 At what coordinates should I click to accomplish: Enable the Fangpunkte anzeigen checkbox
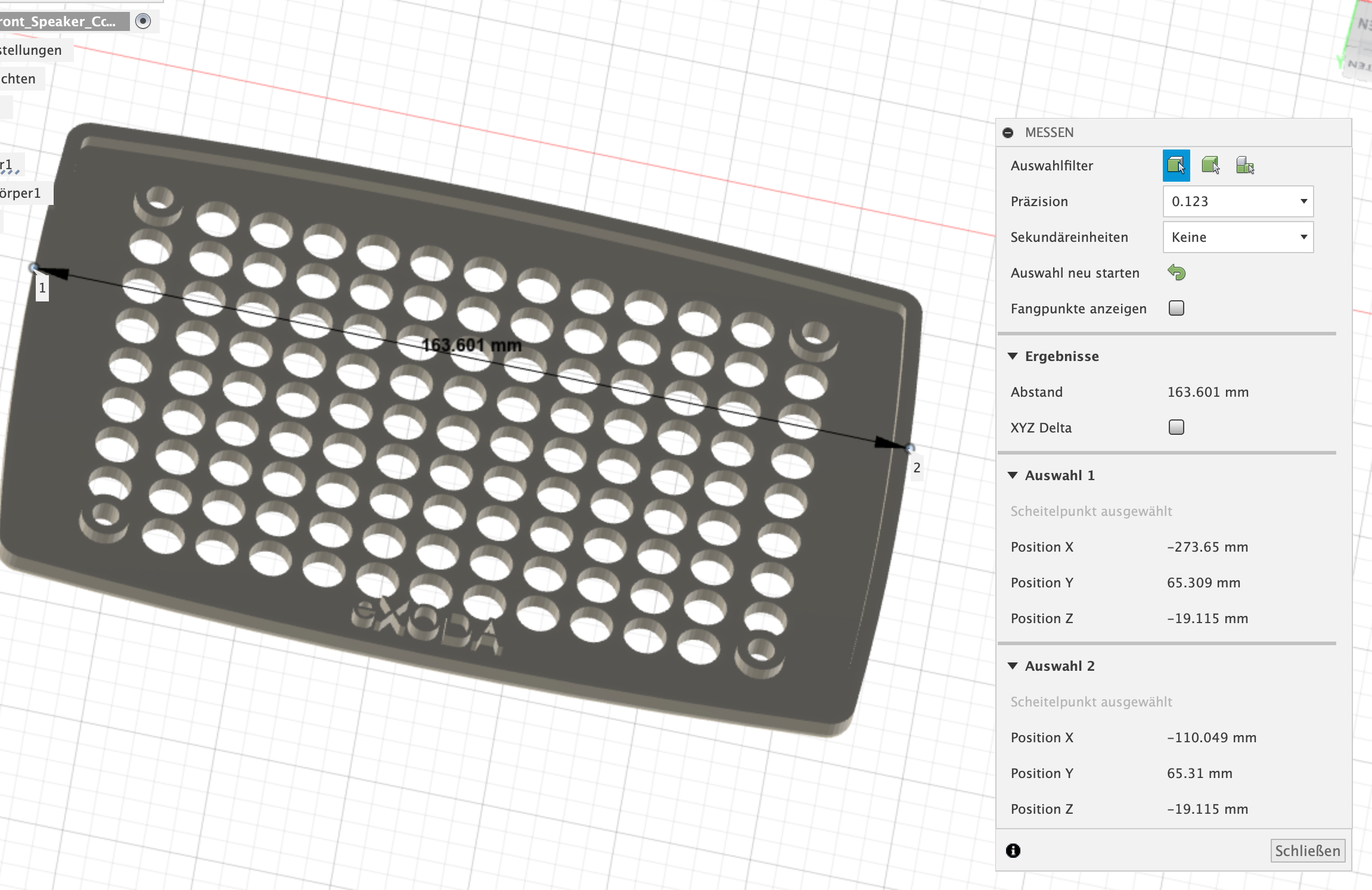[1177, 308]
